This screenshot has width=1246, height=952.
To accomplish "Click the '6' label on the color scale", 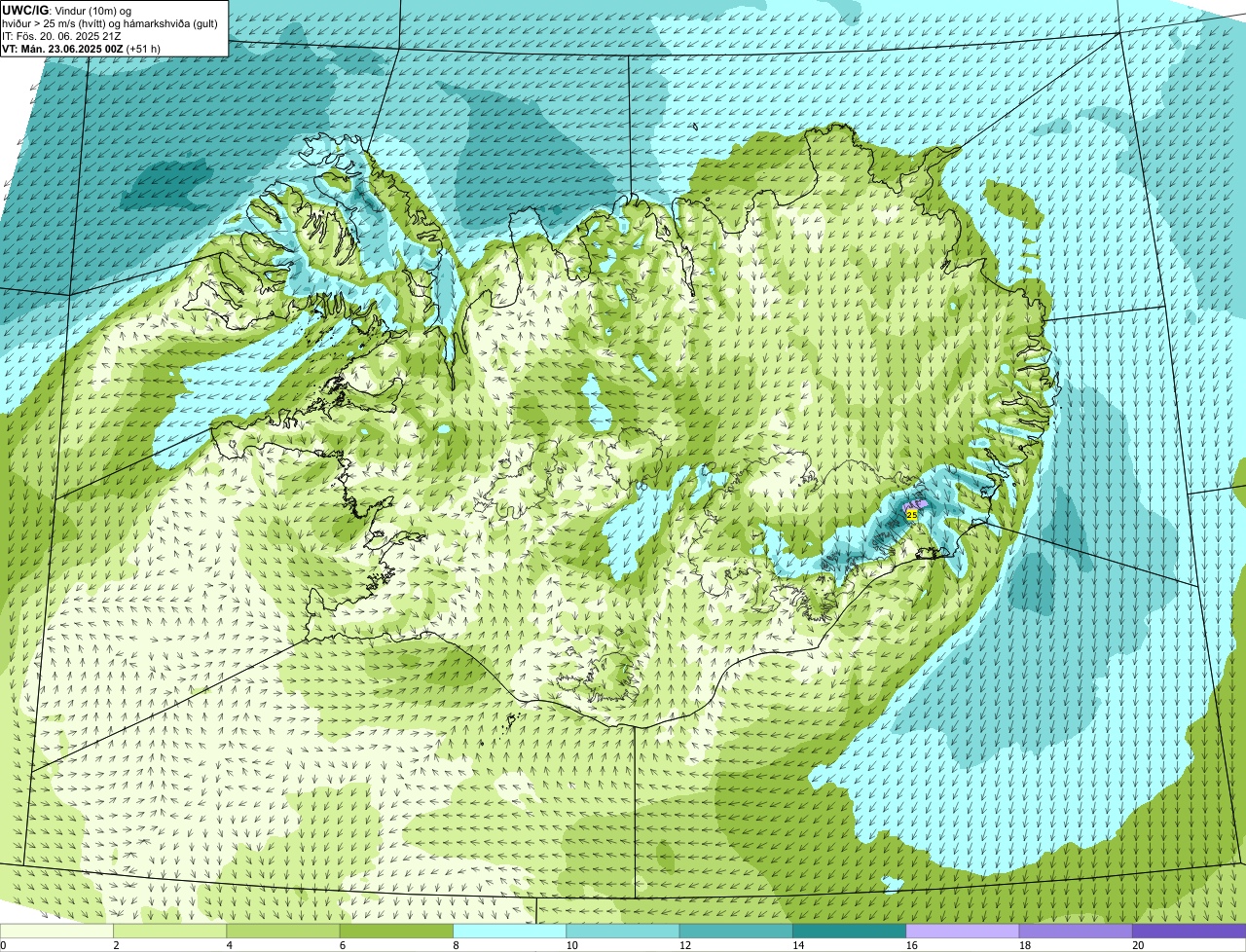I will [344, 945].
